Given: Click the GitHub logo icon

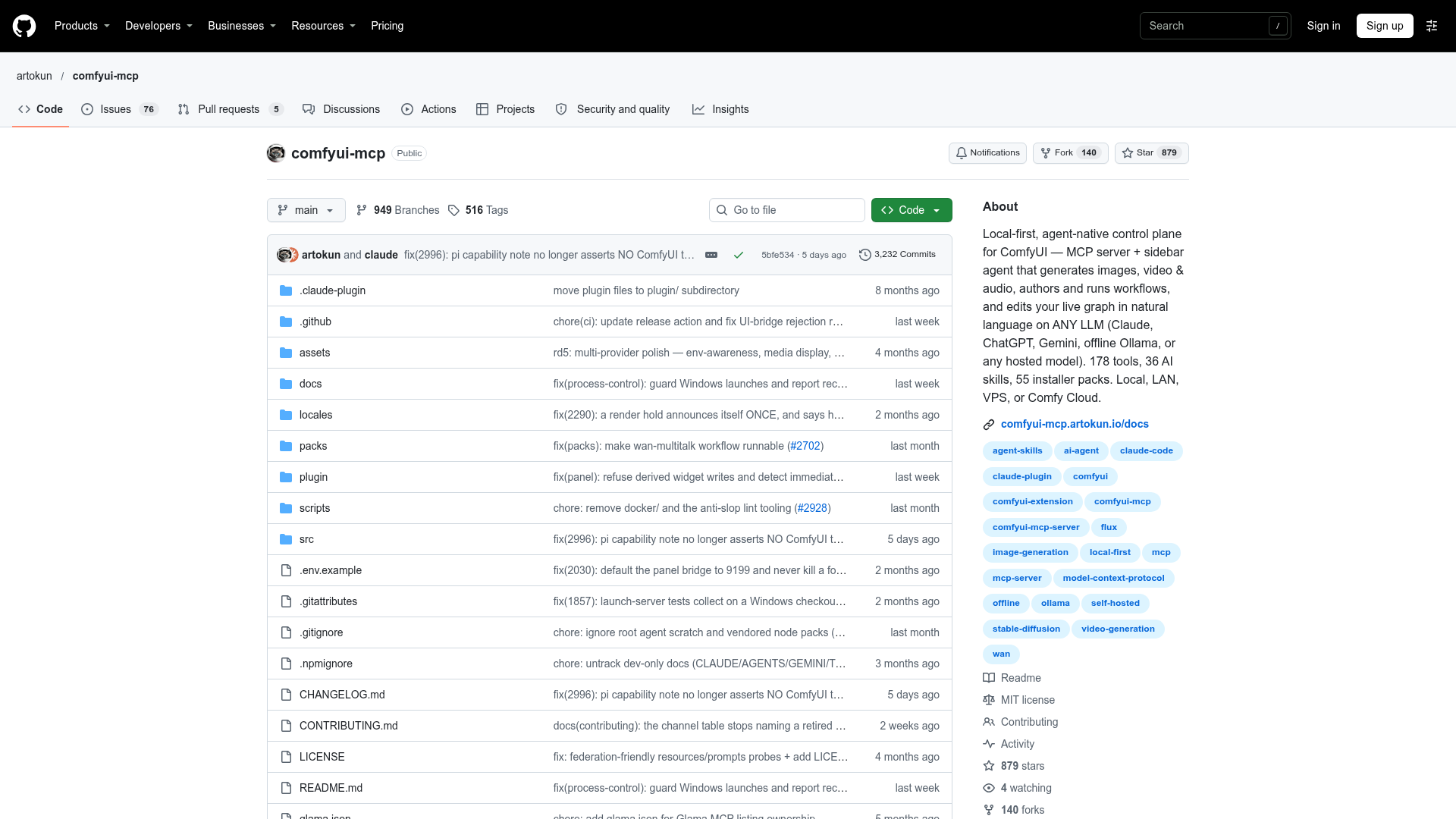Looking at the screenshot, I should (24, 26).
